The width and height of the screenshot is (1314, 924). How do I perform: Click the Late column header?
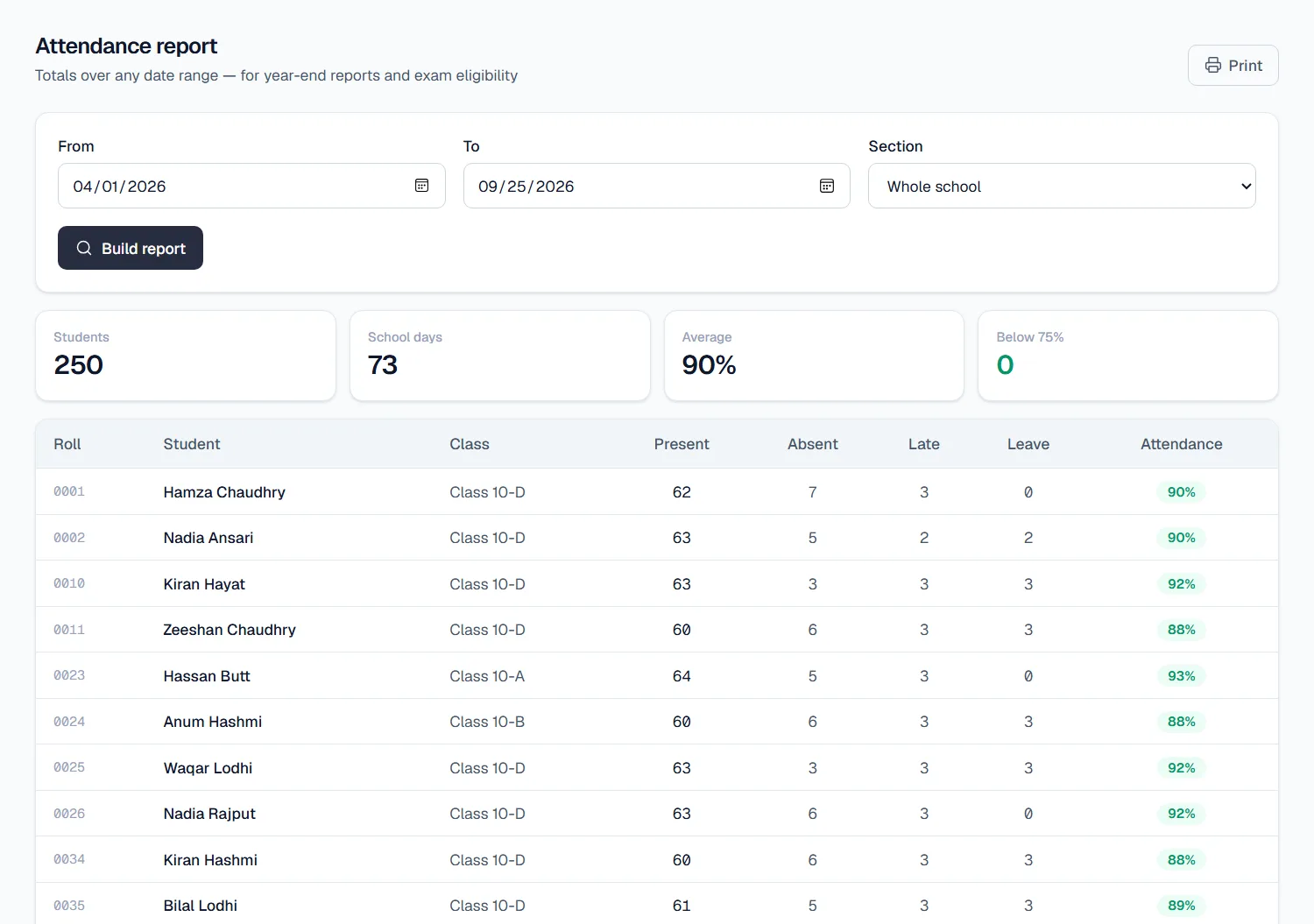coord(924,444)
